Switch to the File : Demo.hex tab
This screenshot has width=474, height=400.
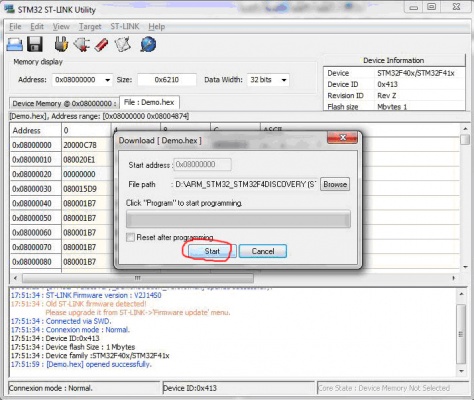click(149, 102)
